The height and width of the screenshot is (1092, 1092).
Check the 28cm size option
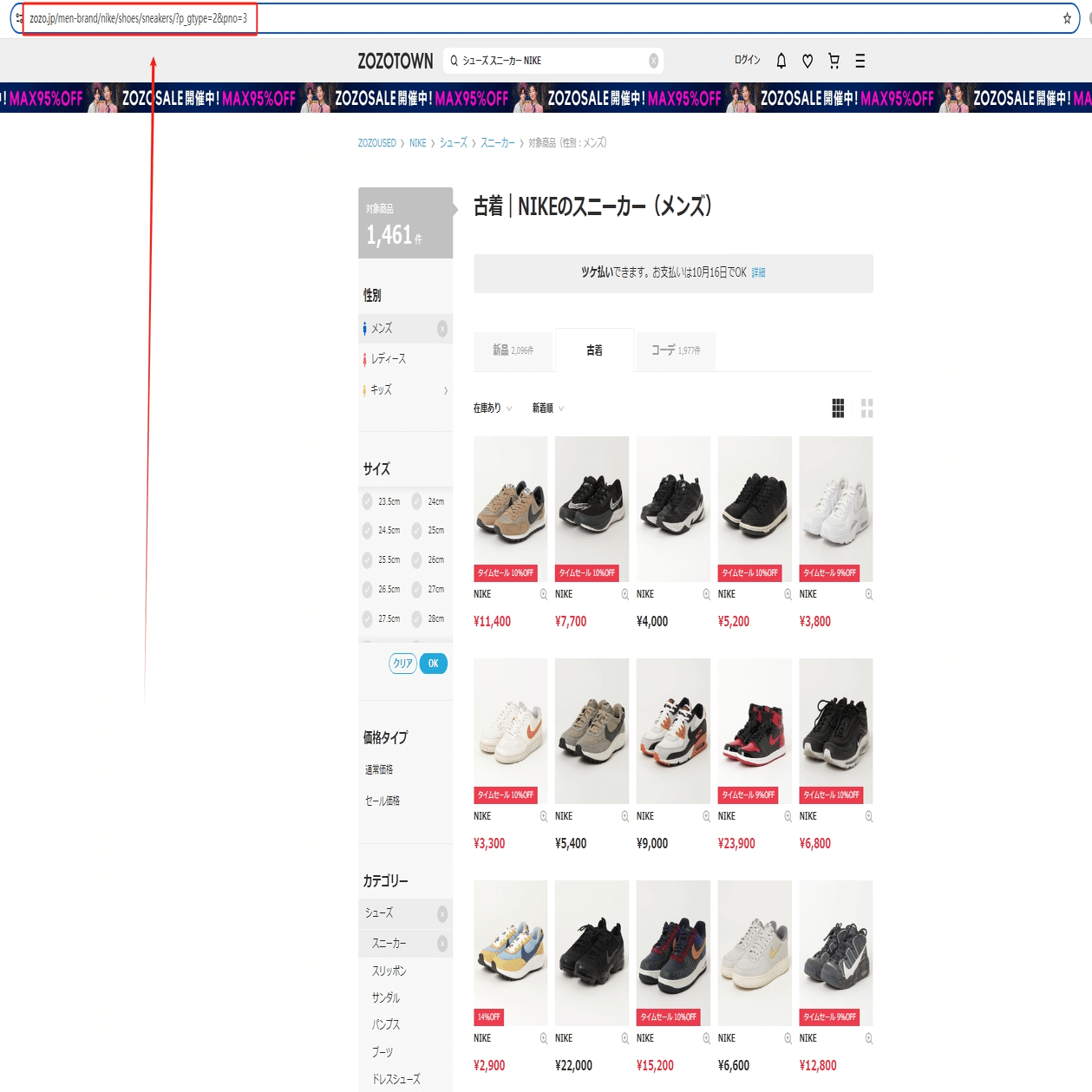[416, 619]
